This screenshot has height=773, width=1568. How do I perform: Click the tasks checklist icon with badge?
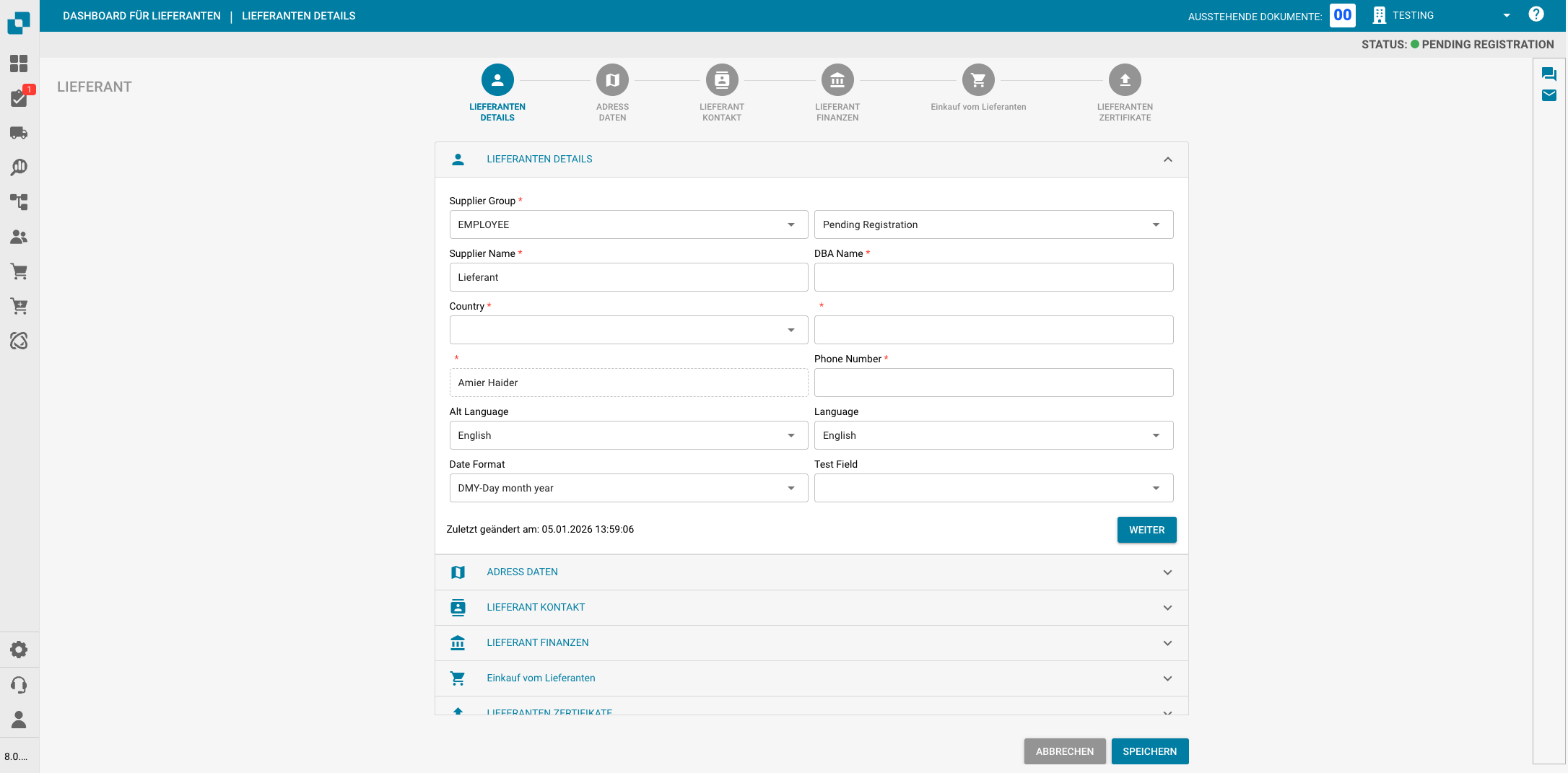19,98
